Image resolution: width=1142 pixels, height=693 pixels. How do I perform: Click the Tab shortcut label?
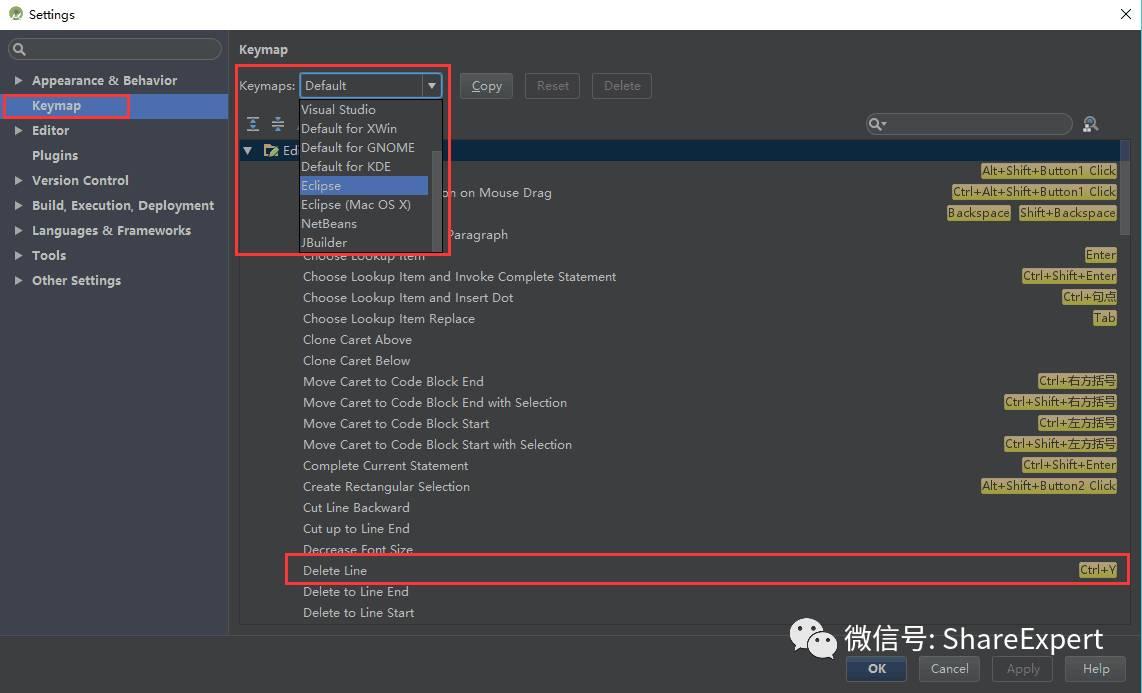click(x=1104, y=318)
